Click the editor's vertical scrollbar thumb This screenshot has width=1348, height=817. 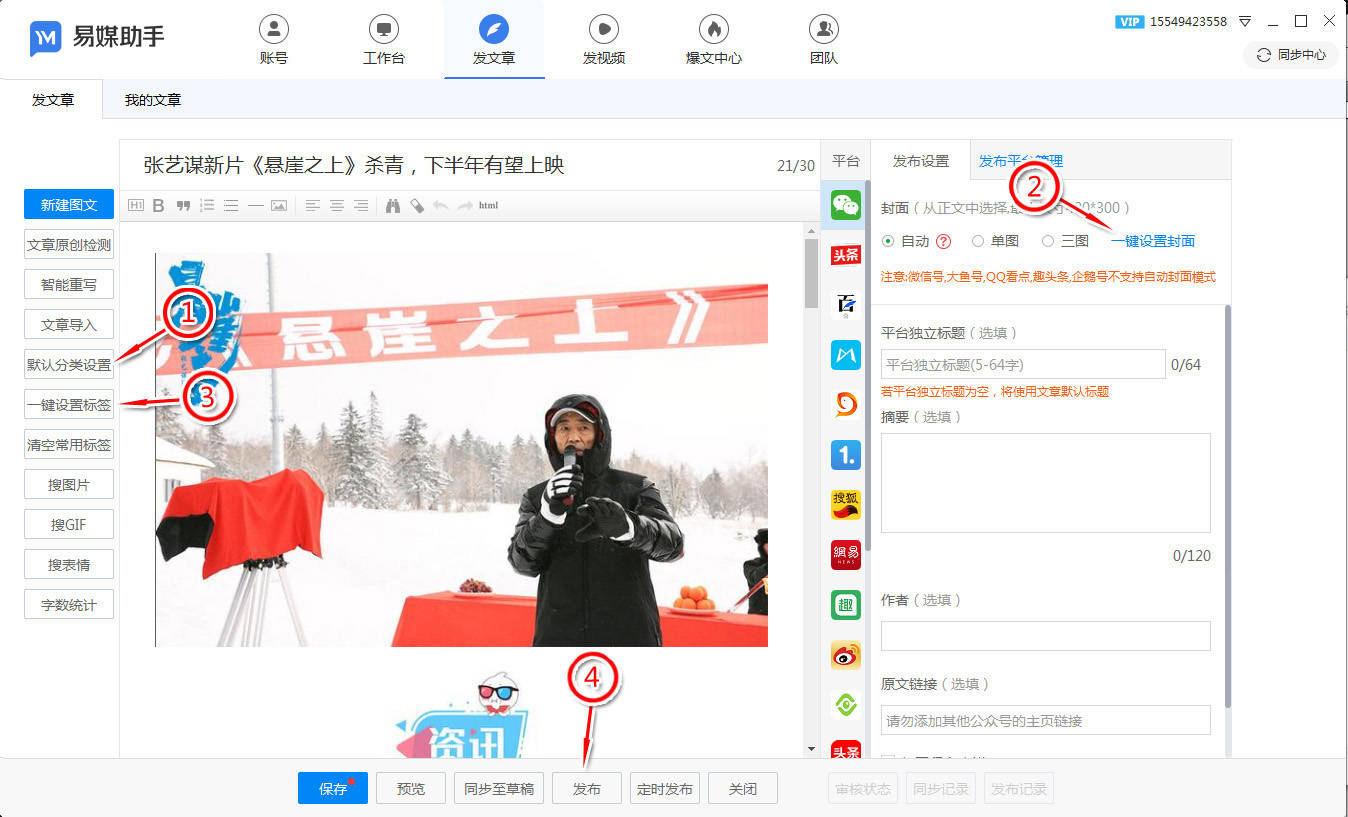pyautogui.click(x=811, y=273)
